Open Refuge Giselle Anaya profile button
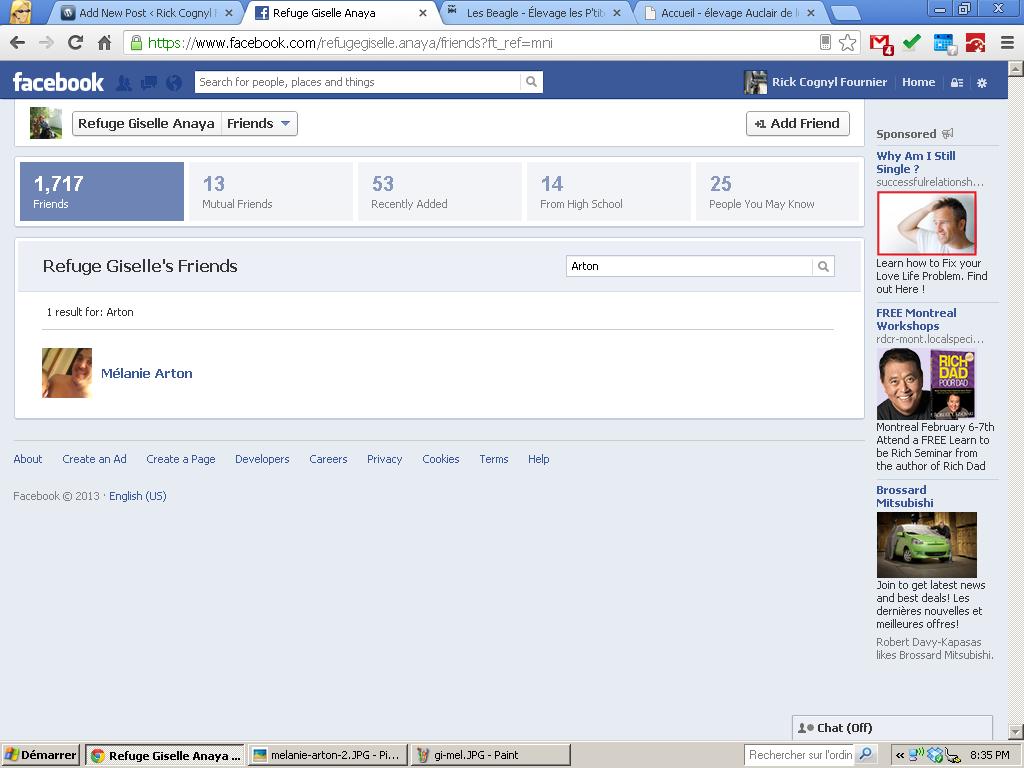Viewport: 1024px width, 768px height. click(147, 123)
